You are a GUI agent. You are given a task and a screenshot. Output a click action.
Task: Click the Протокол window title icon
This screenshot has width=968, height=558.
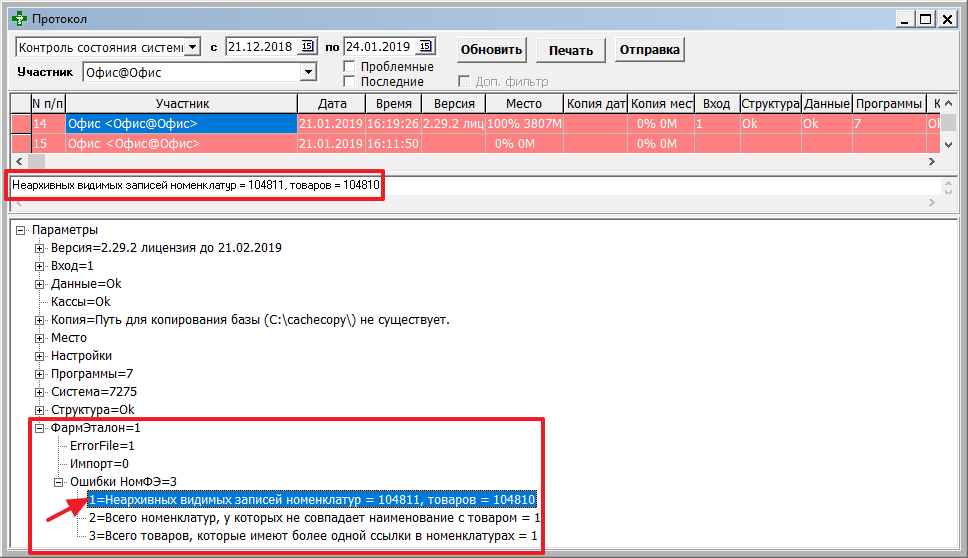click(17, 18)
